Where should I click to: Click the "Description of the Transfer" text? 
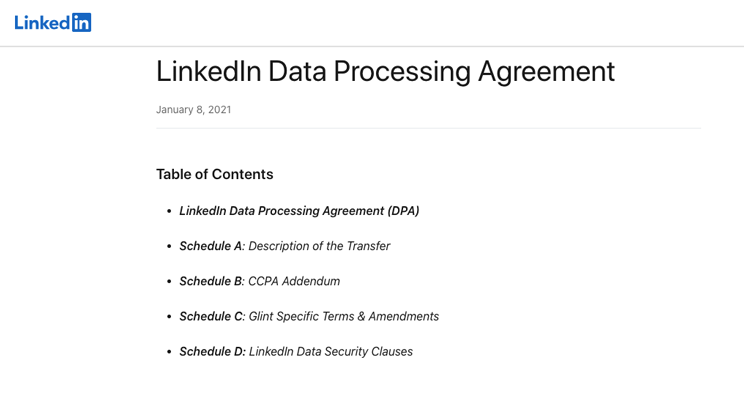[x=319, y=246]
